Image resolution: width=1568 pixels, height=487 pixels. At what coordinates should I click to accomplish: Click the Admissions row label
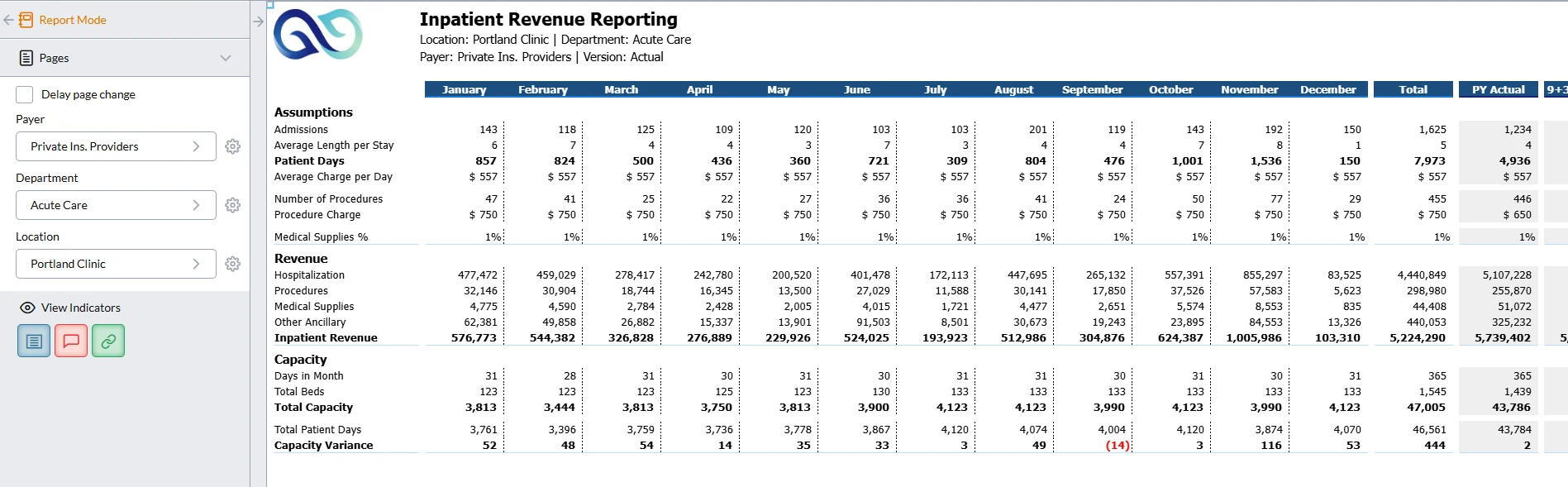pyautogui.click(x=301, y=130)
